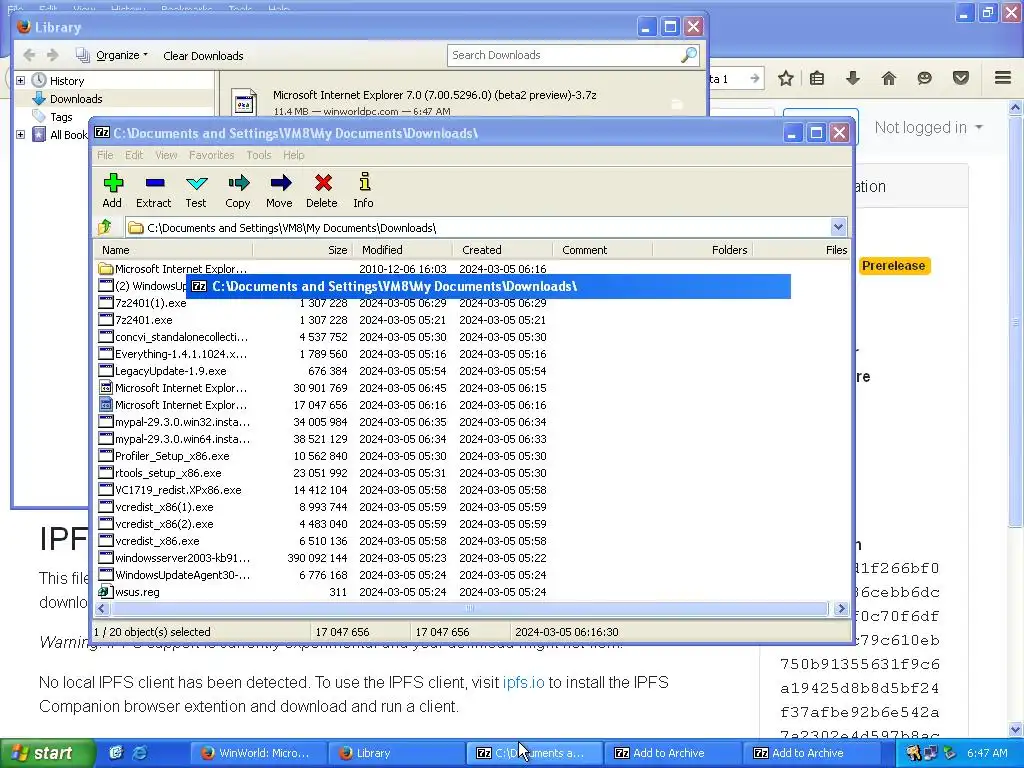
Task: Click the Firefox bookmark star icon
Action: point(786,78)
